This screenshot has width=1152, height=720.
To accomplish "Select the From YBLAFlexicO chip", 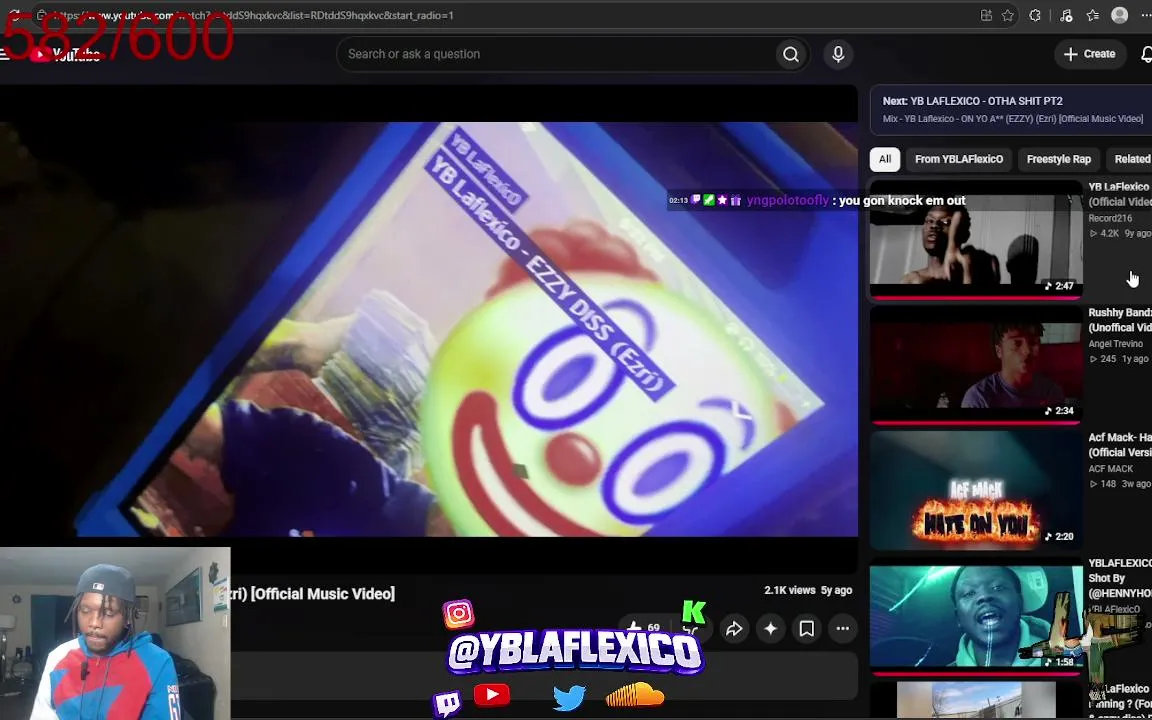I will coord(959,159).
